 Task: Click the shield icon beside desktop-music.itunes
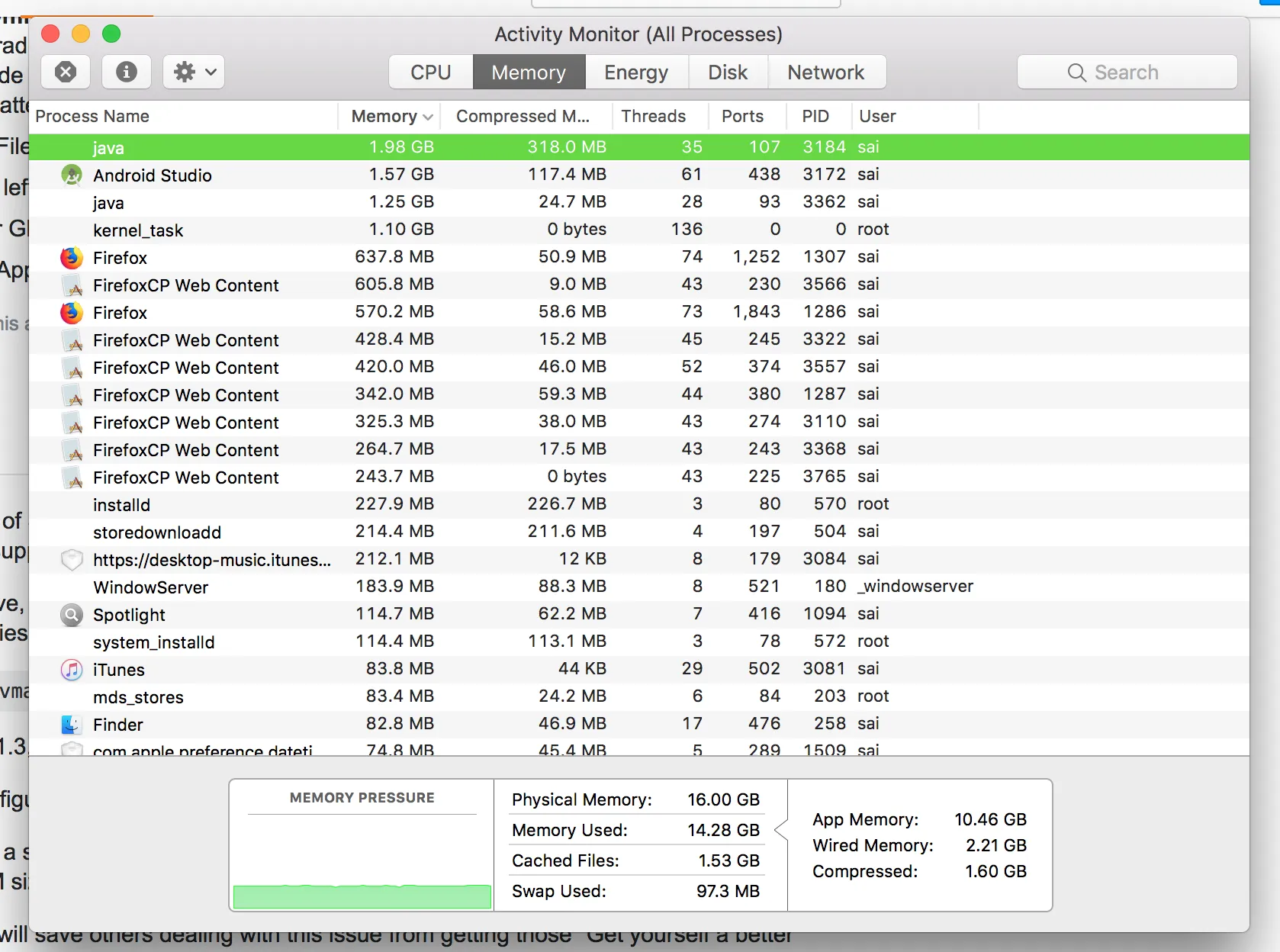pyautogui.click(x=72, y=560)
